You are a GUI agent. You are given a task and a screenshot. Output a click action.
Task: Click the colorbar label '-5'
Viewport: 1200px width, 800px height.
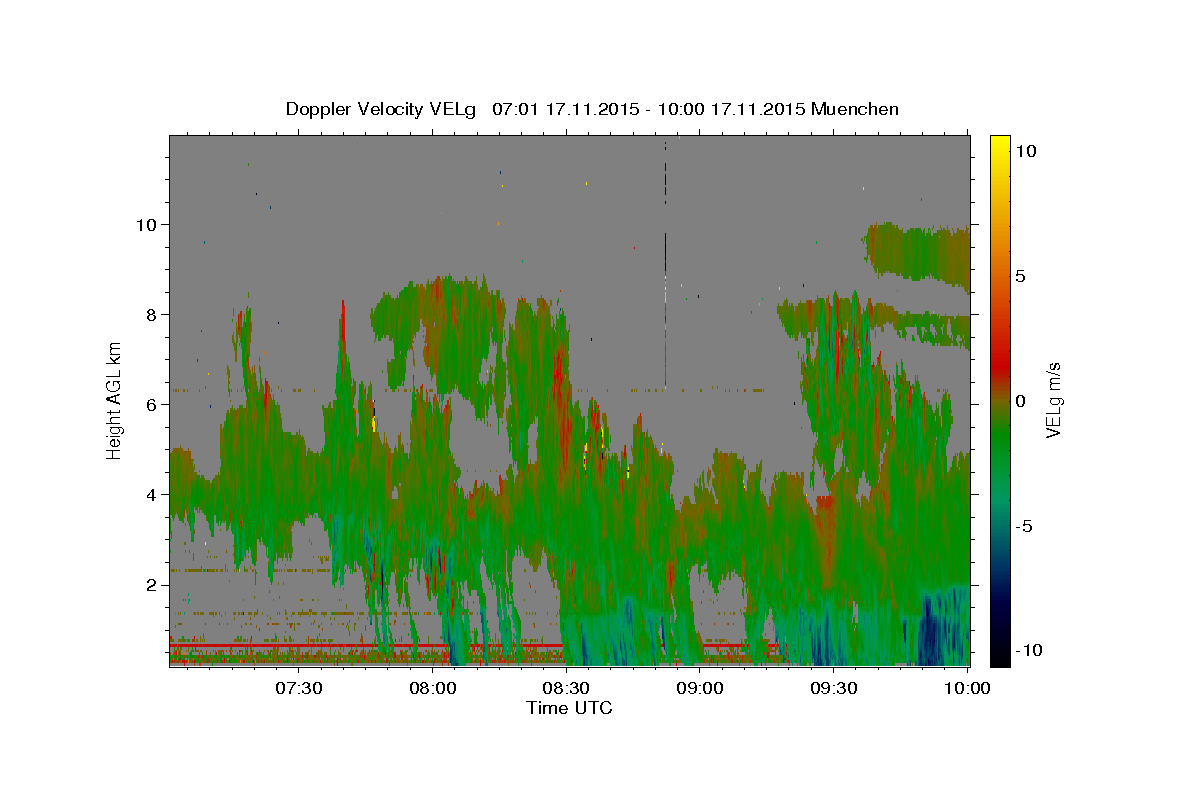pos(1025,526)
